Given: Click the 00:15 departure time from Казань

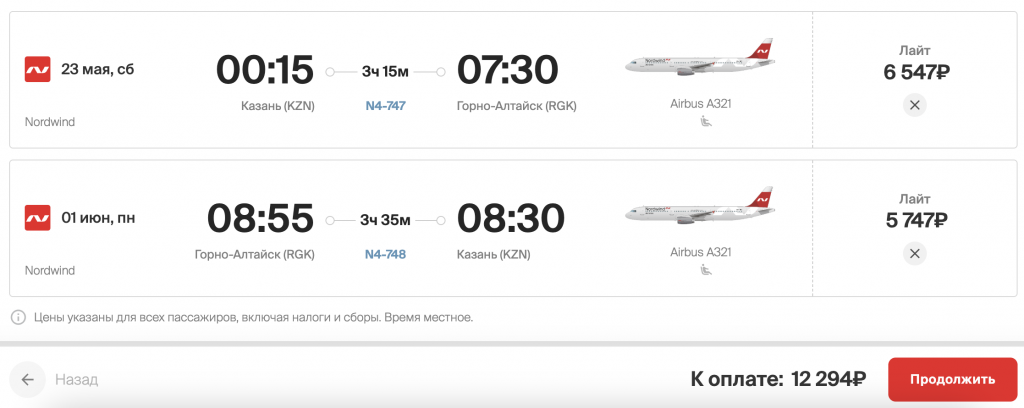Looking at the screenshot, I should [x=265, y=70].
